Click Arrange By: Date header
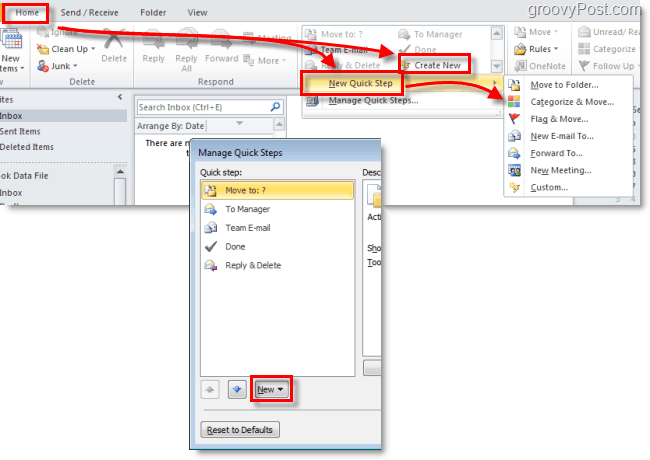This screenshot has height=460, width=650. coord(170,126)
